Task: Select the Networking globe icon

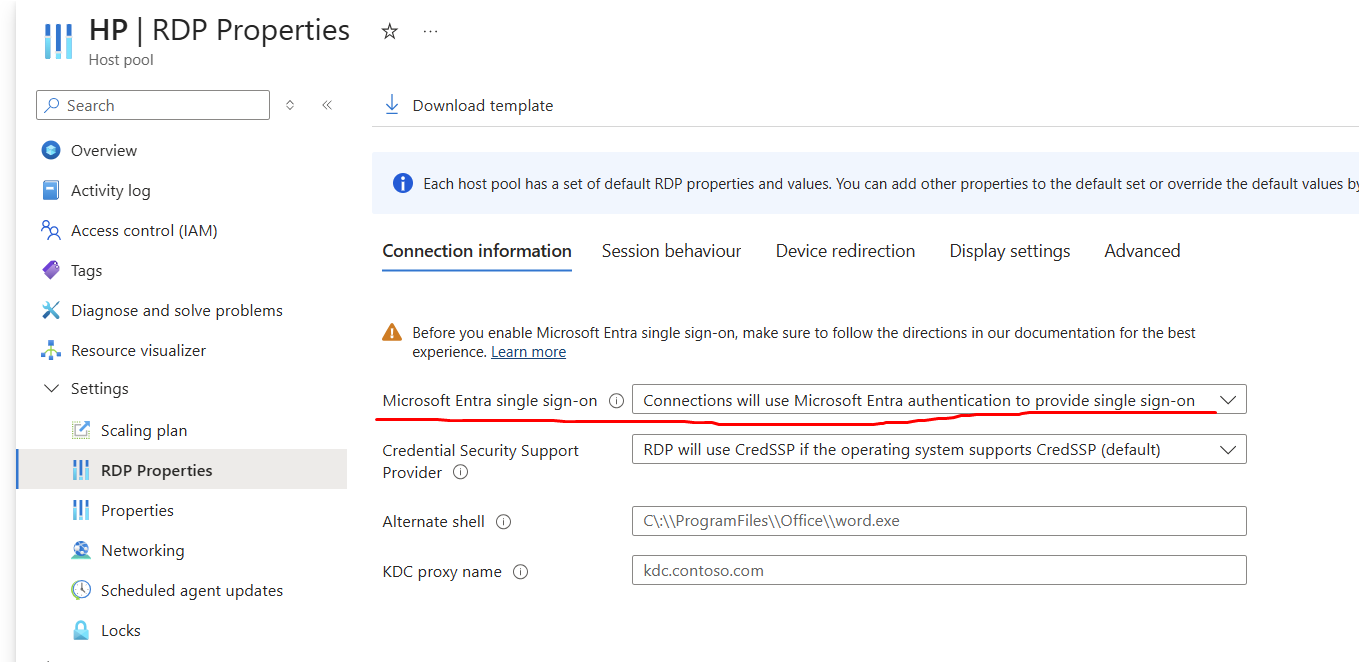Action: point(82,550)
